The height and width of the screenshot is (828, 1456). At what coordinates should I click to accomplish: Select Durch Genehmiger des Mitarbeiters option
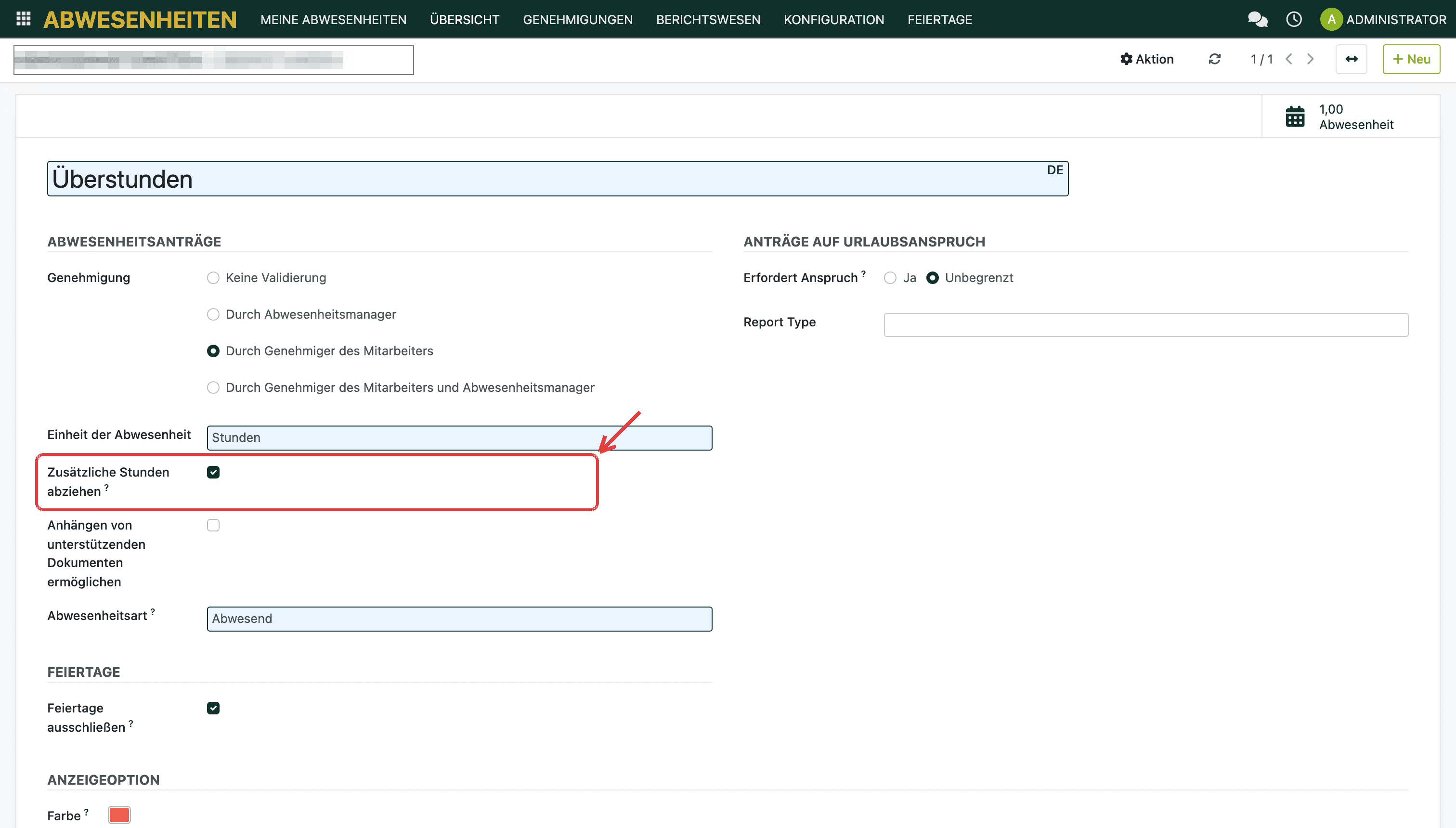(213, 351)
